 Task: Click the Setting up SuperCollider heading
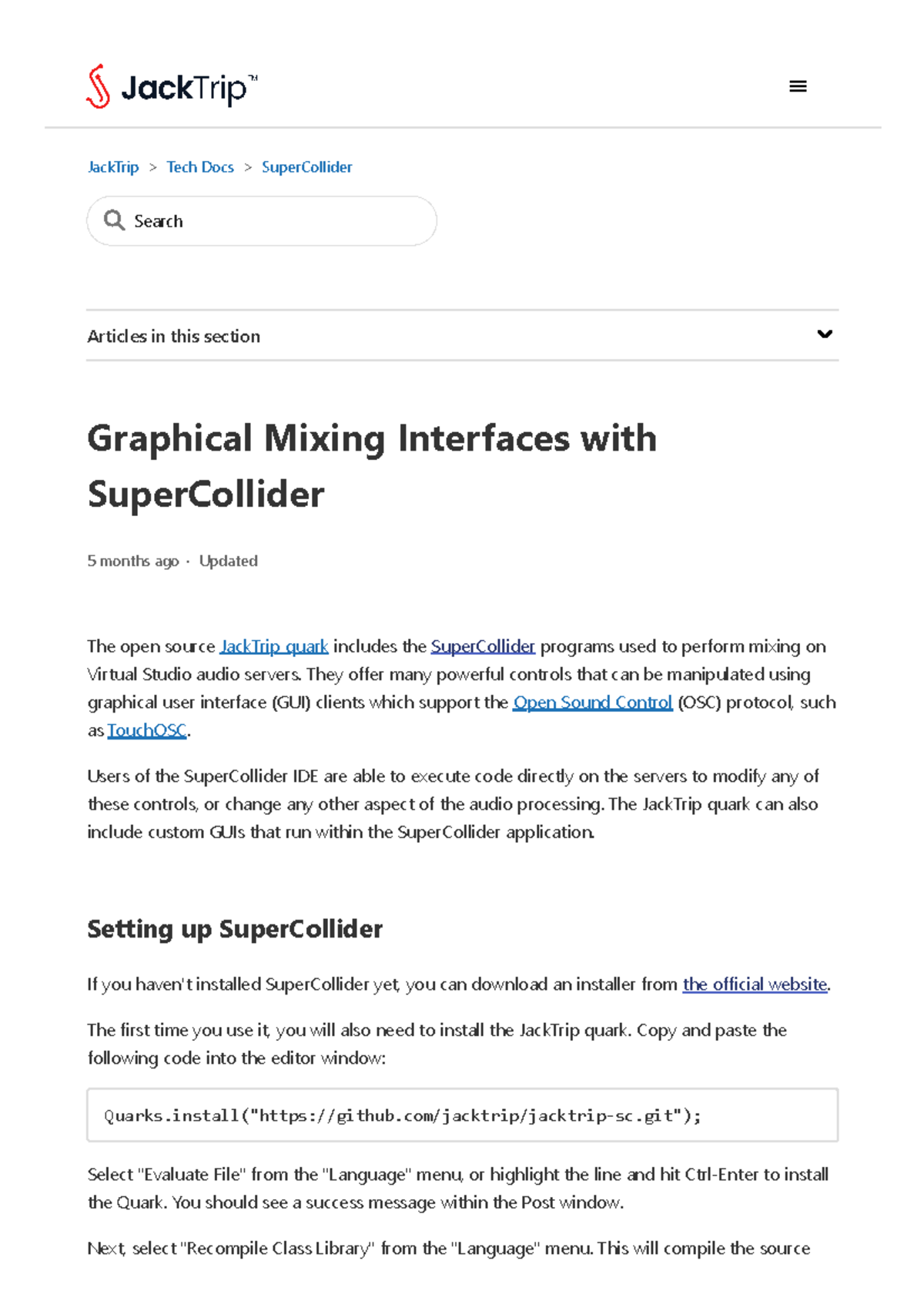pos(235,929)
